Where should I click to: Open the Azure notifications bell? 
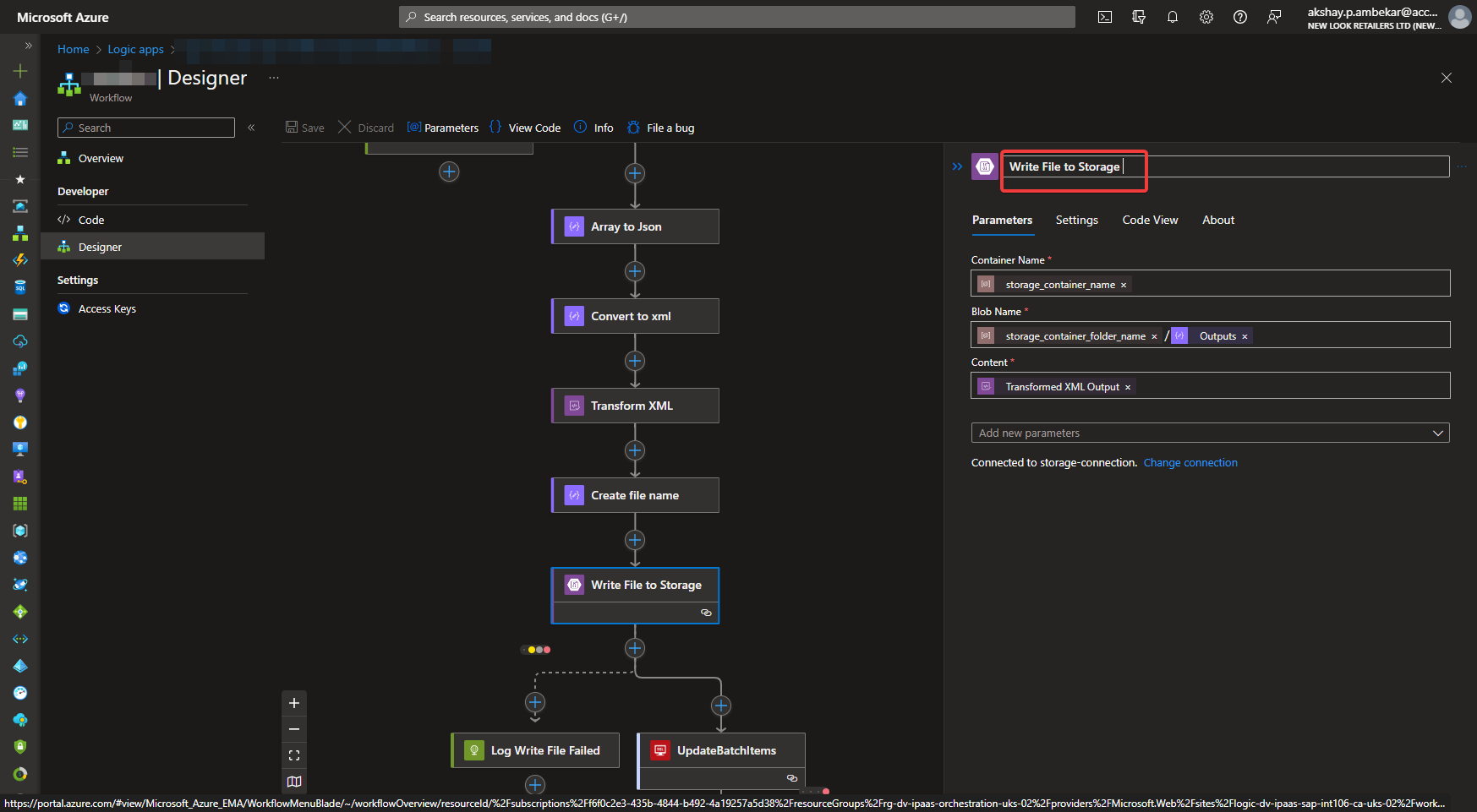coord(1173,16)
